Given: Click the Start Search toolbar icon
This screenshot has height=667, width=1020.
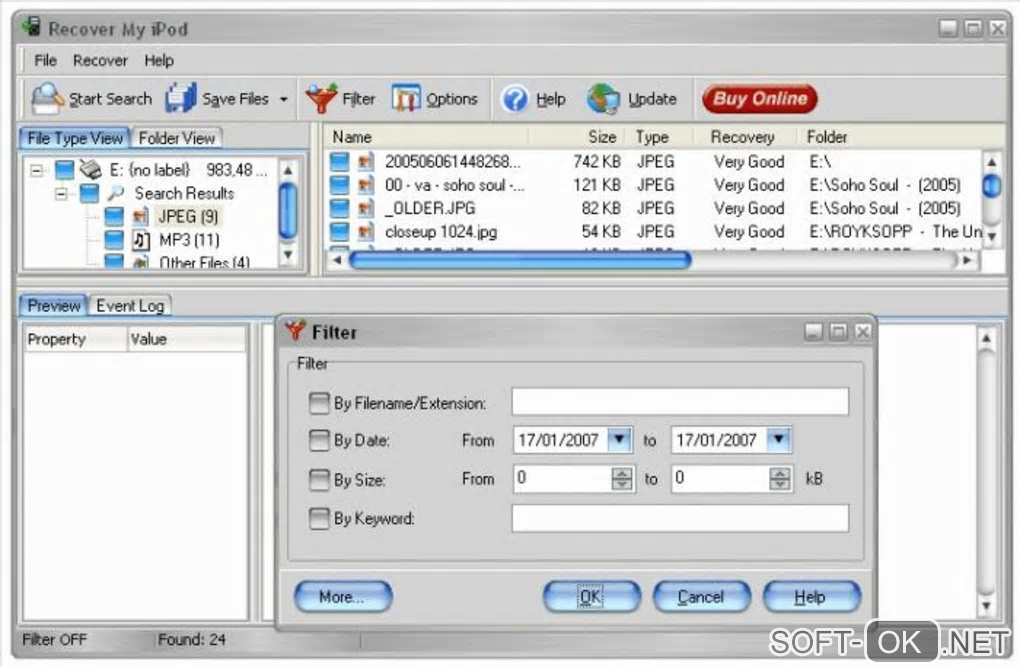Looking at the screenshot, I should pyautogui.click(x=47, y=98).
